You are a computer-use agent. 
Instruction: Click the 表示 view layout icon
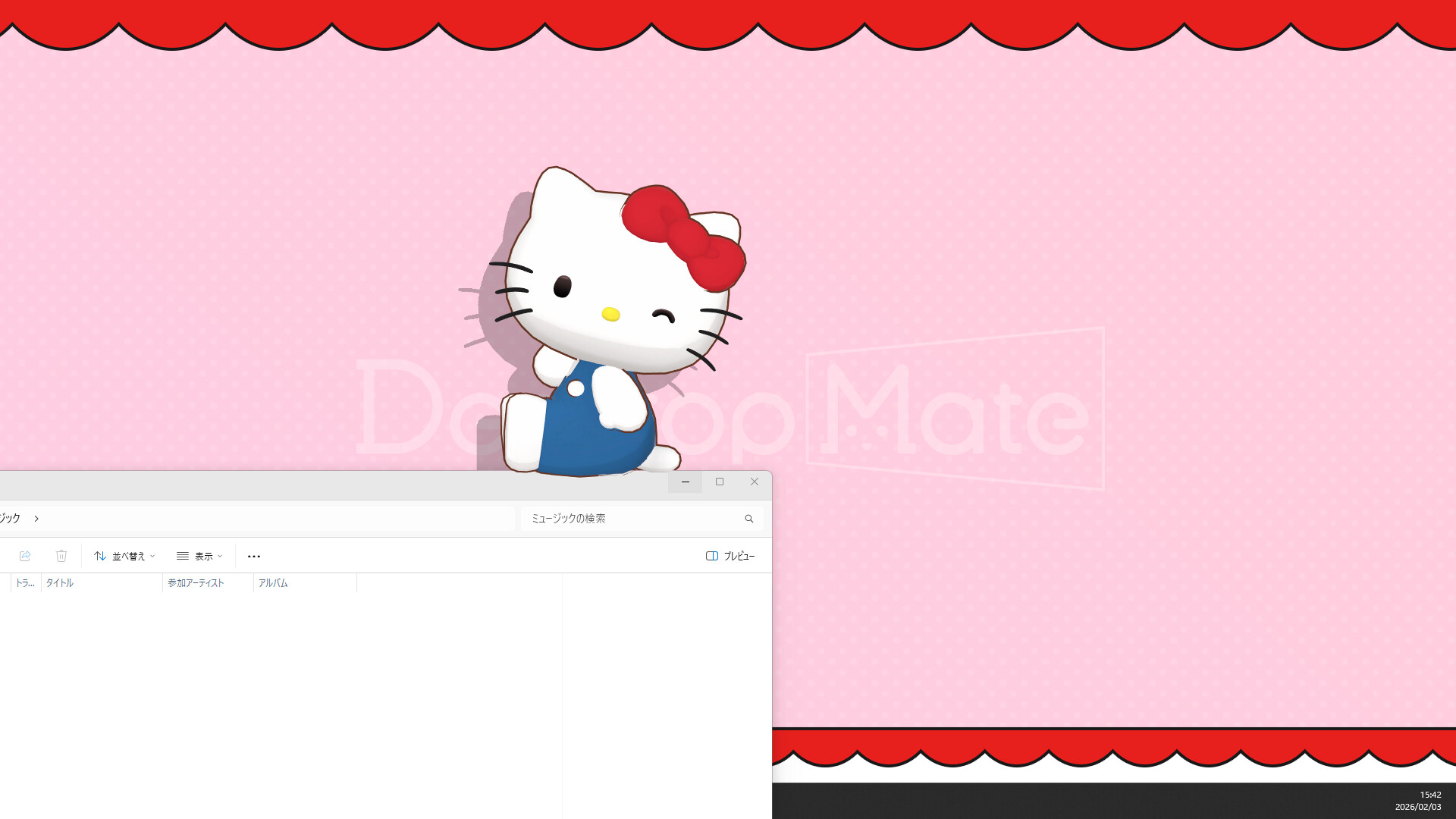pyautogui.click(x=182, y=556)
